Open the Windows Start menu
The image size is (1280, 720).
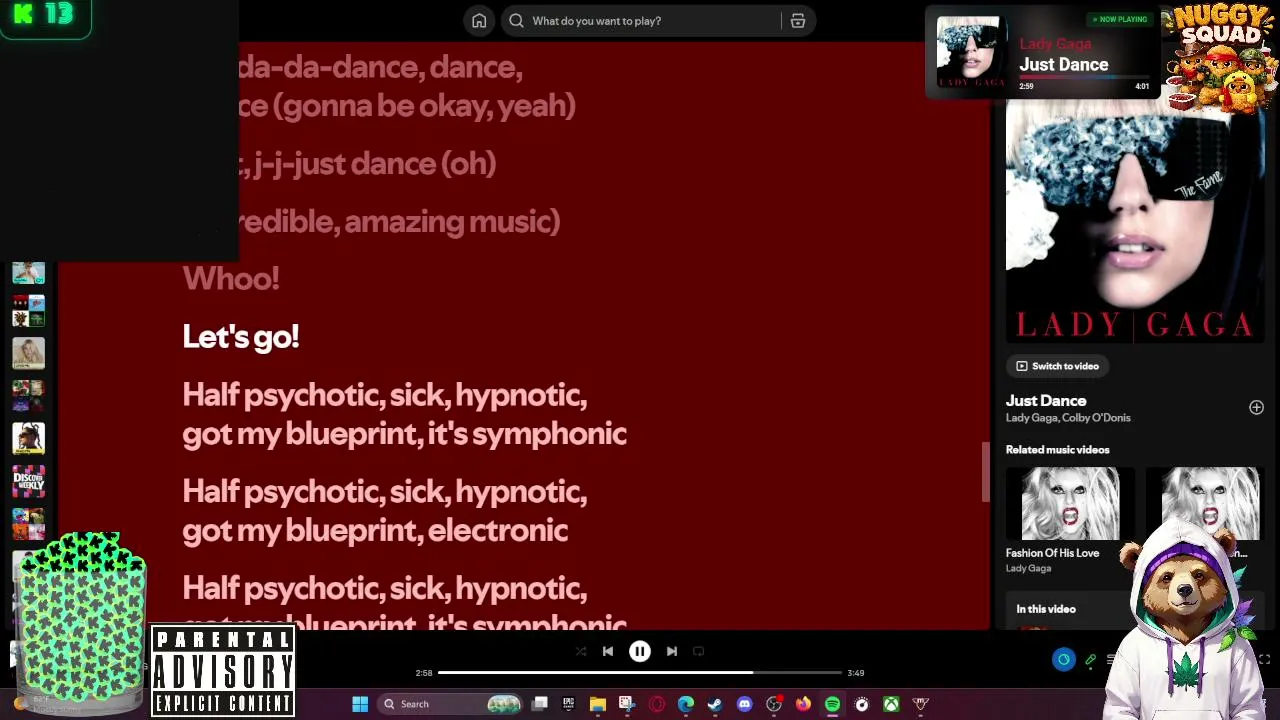click(x=360, y=704)
